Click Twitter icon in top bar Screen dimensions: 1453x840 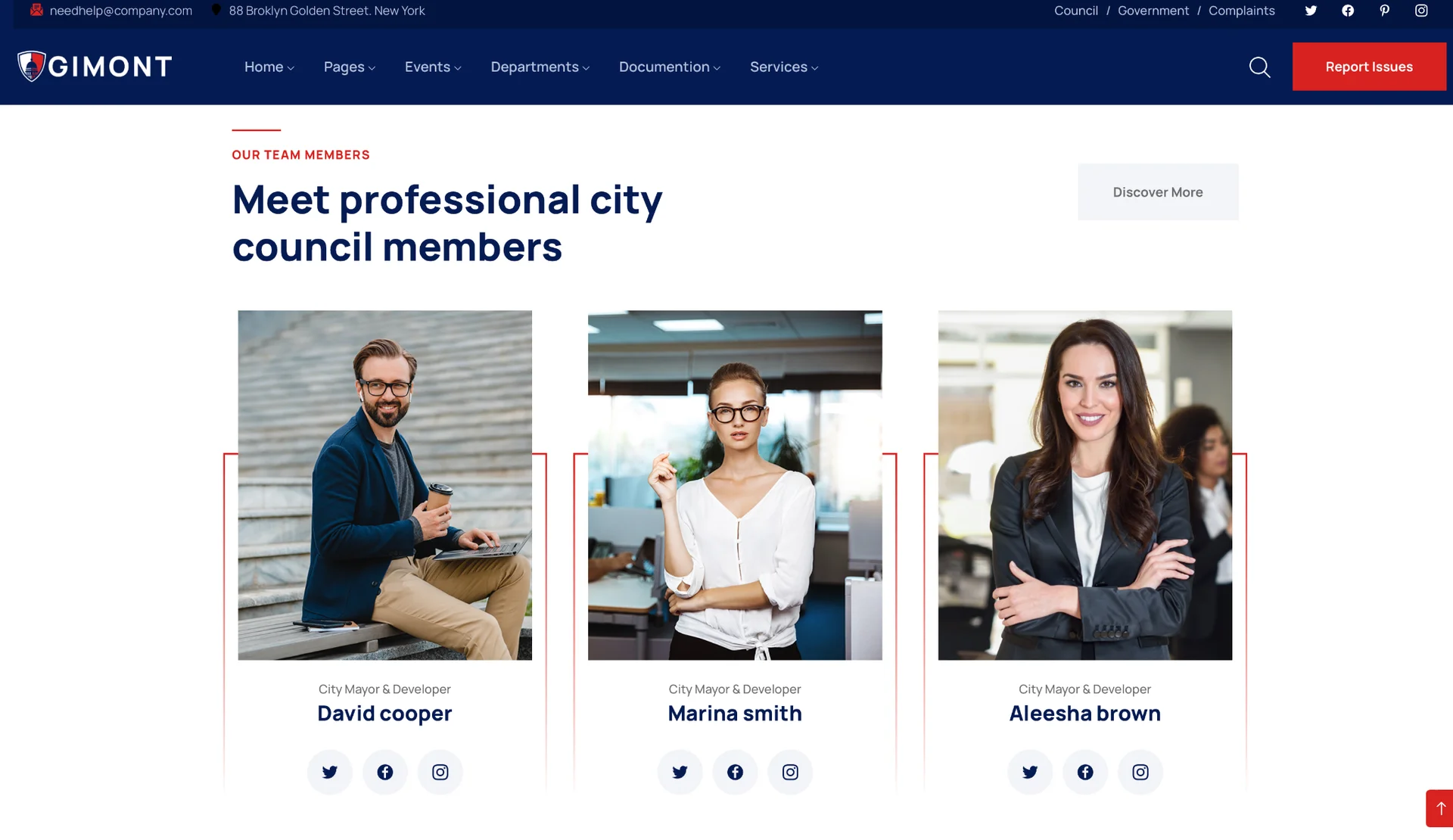[x=1311, y=11]
